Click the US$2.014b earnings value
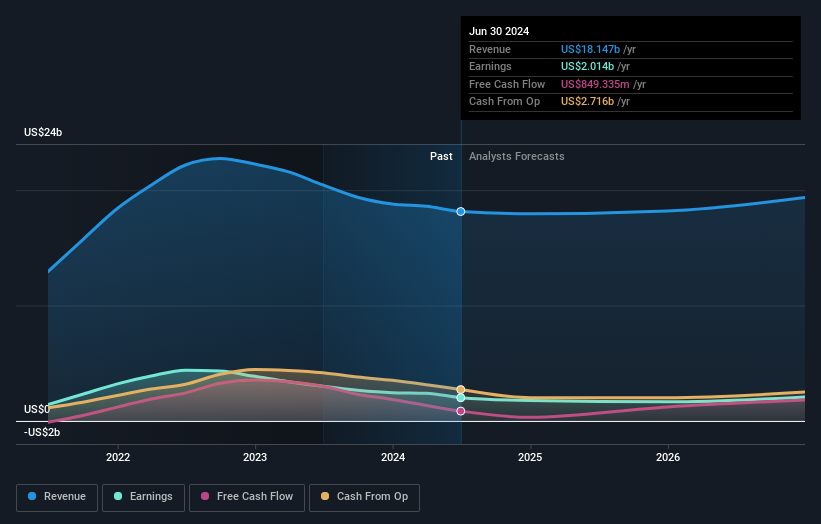This screenshot has height=524, width=821. (587, 66)
